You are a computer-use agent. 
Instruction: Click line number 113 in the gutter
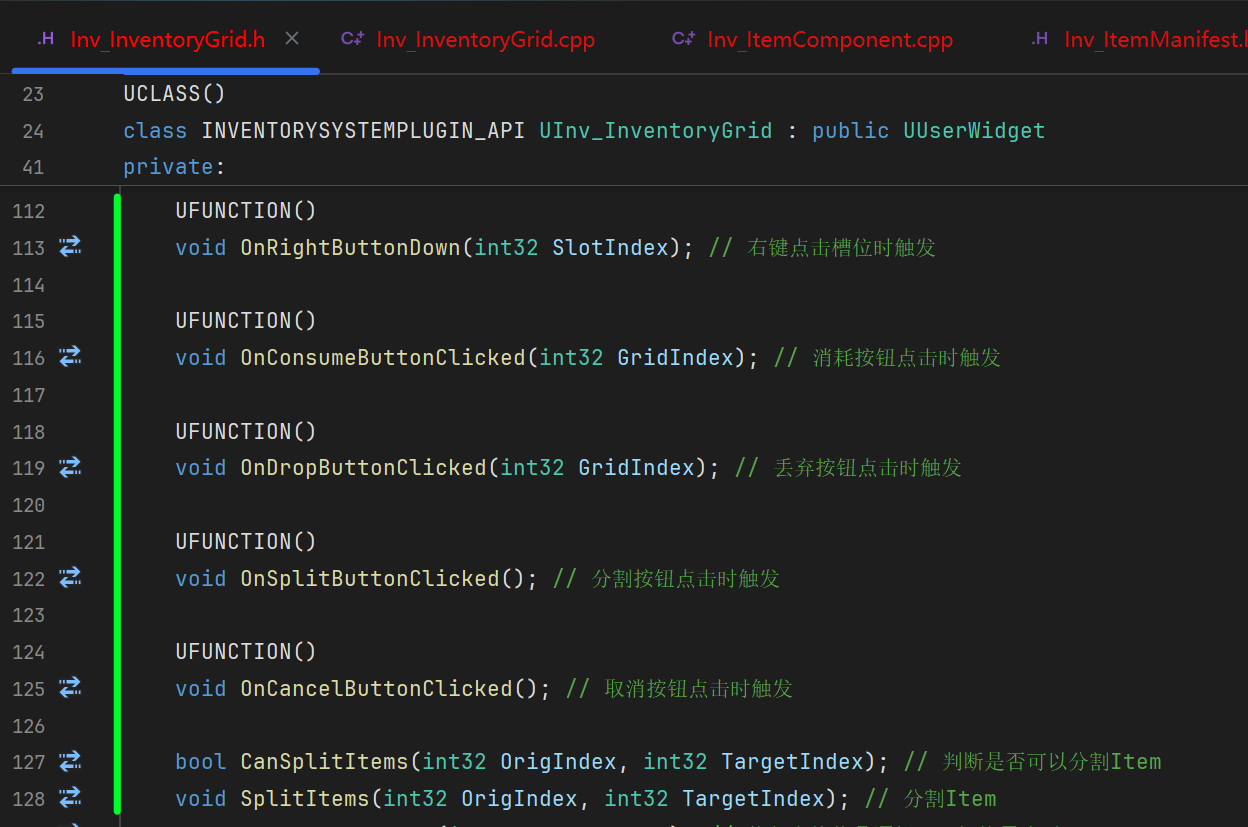(x=28, y=248)
